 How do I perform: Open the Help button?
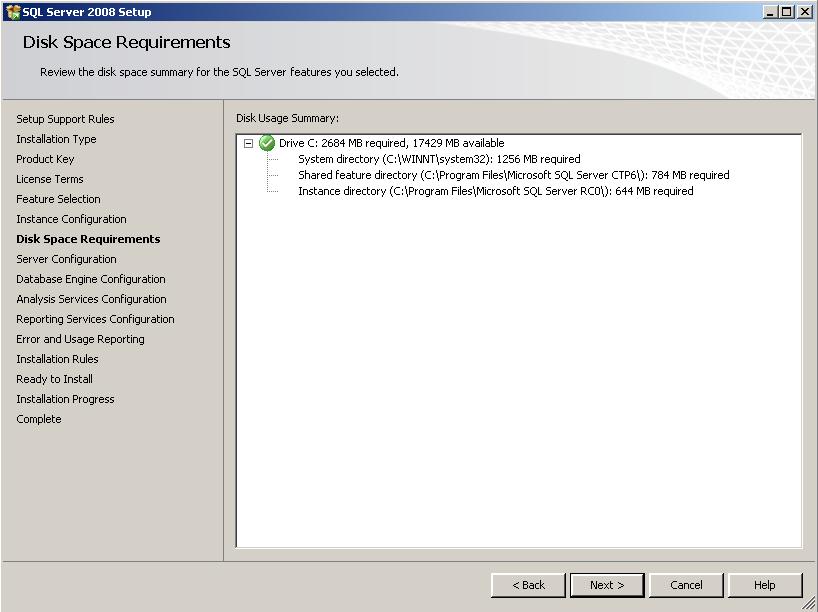[765, 585]
